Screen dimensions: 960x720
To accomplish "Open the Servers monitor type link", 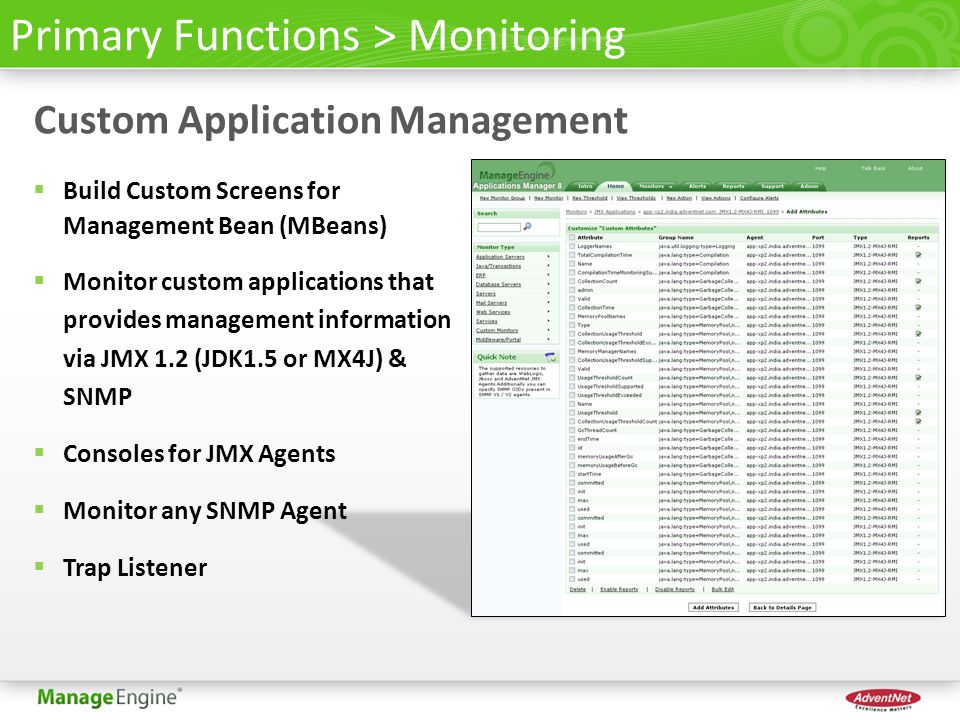I will 486,294.
